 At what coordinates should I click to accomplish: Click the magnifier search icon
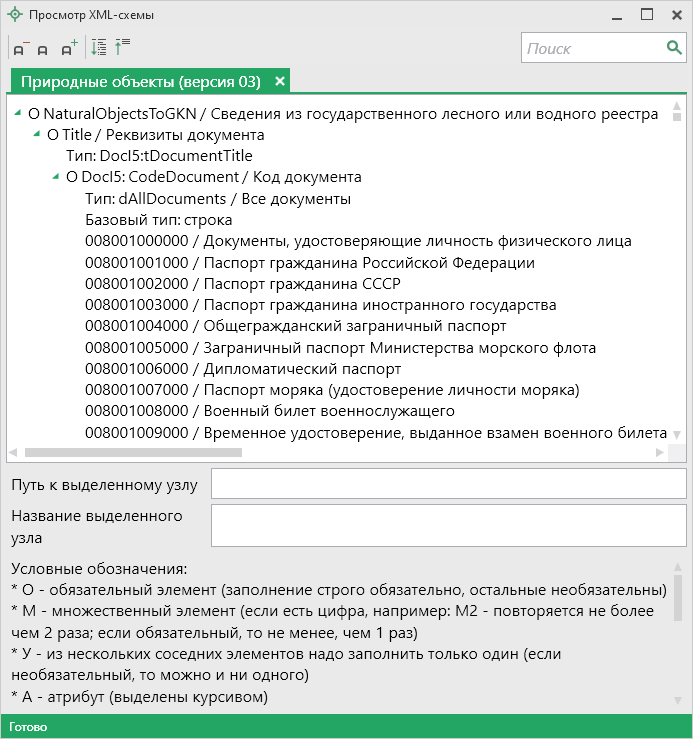coord(674,48)
